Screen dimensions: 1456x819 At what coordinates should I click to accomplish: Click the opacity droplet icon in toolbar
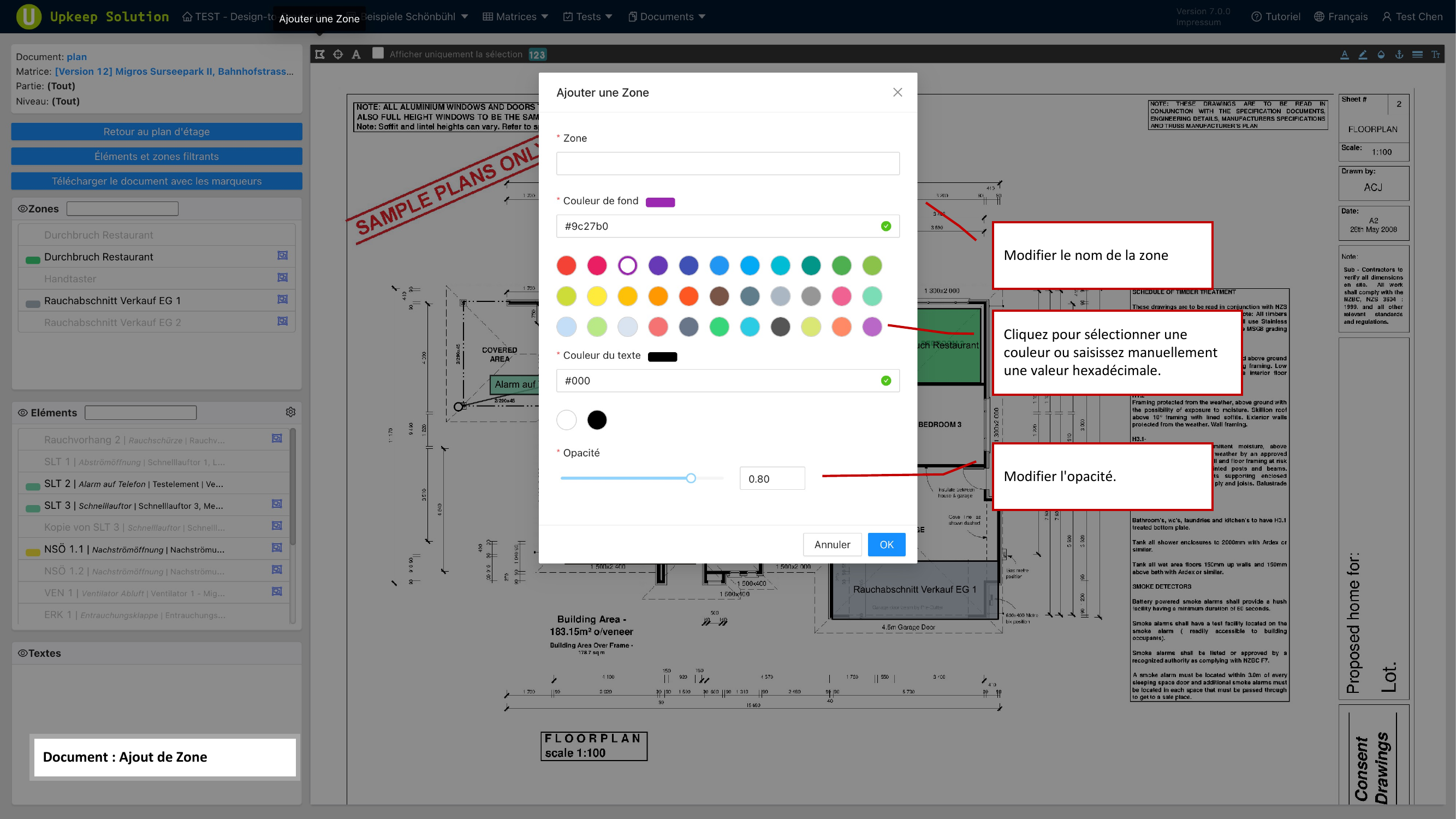tap(1381, 54)
